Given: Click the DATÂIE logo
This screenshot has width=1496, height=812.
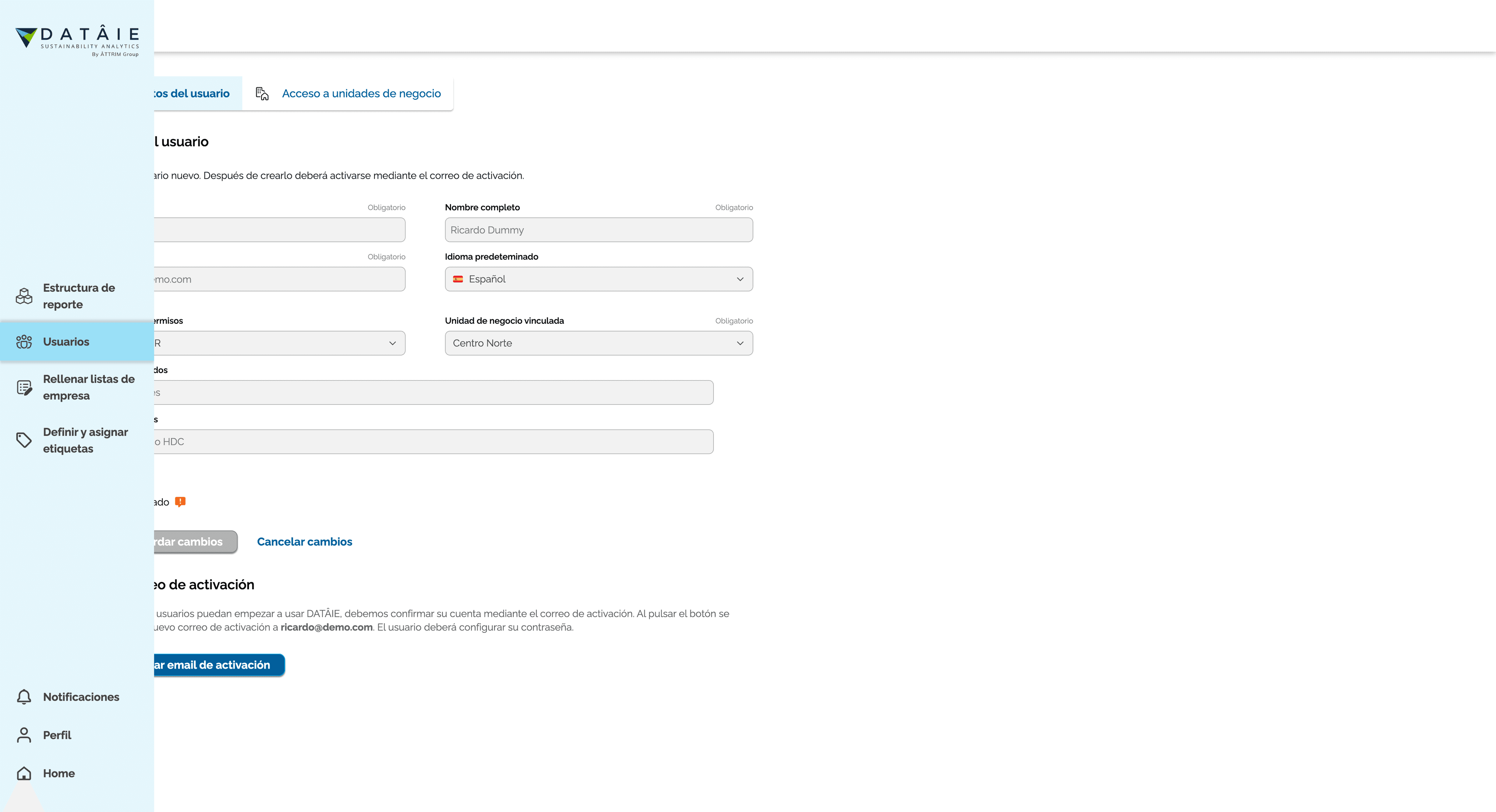Looking at the screenshot, I should [x=77, y=40].
